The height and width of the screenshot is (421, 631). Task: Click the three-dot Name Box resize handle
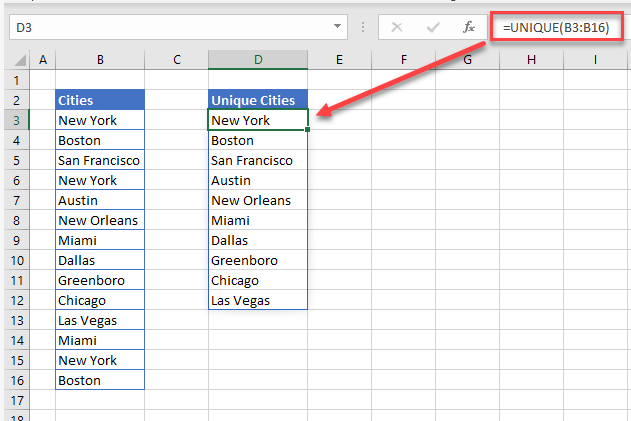click(364, 27)
